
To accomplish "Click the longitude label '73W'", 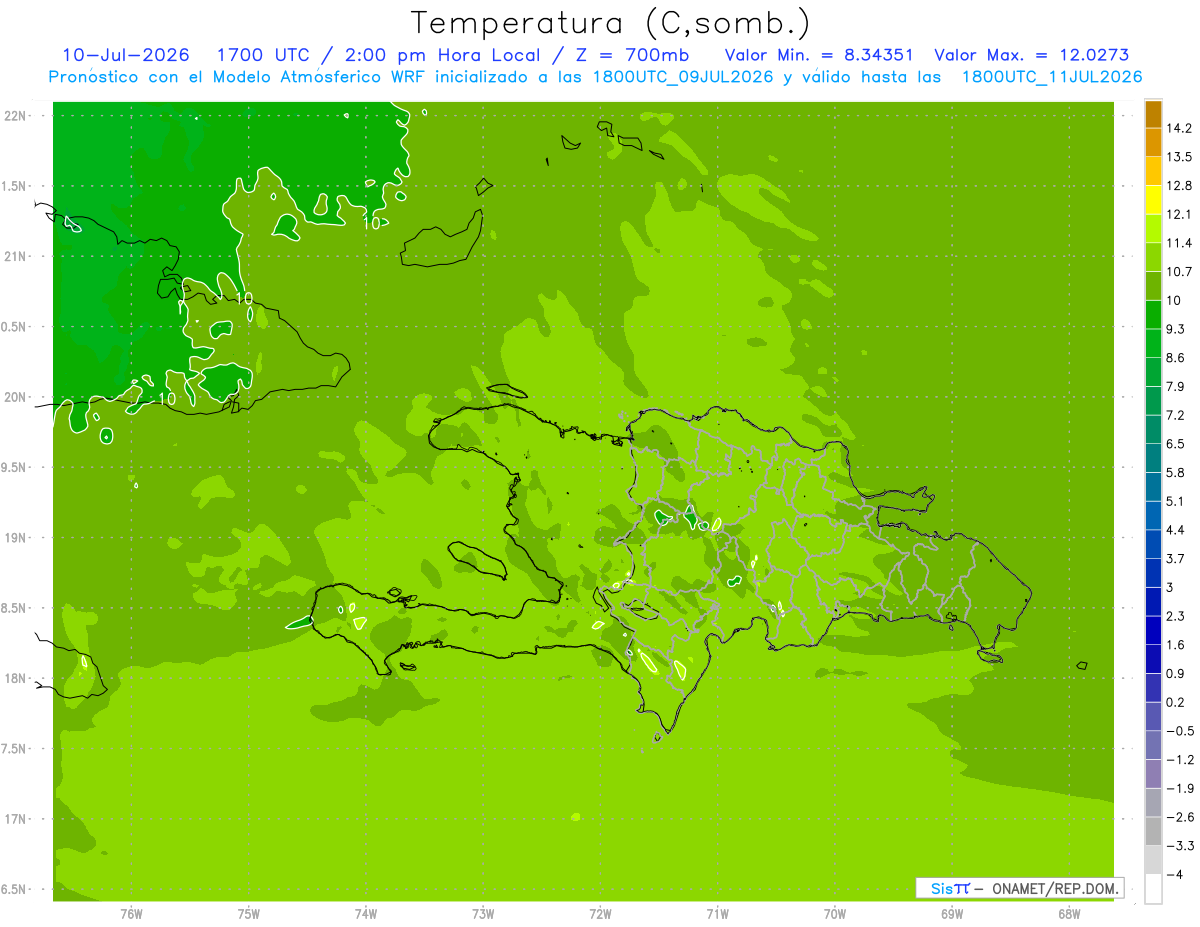I will pyautogui.click(x=482, y=913).
